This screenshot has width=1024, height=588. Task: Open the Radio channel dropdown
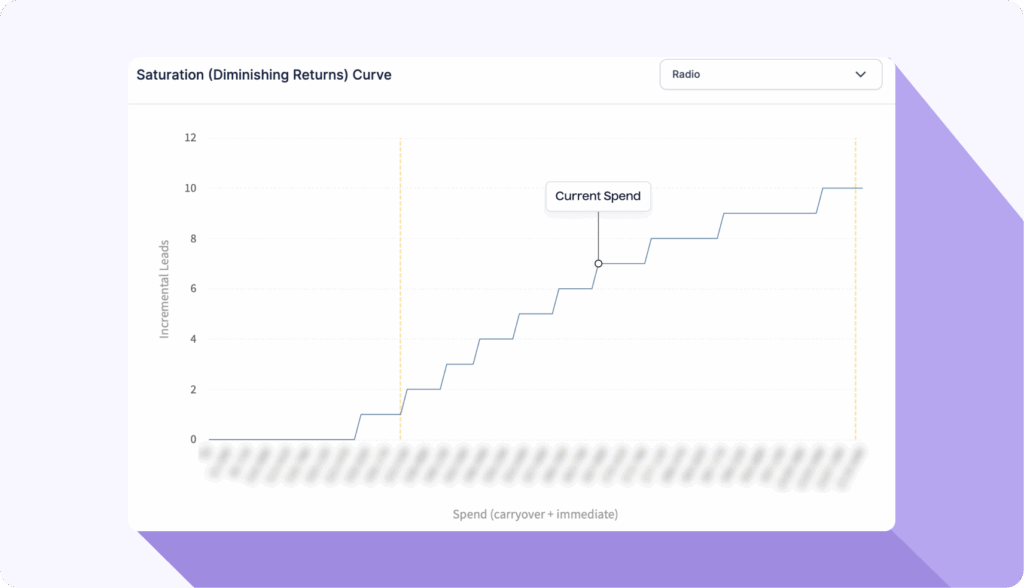tap(769, 75)
